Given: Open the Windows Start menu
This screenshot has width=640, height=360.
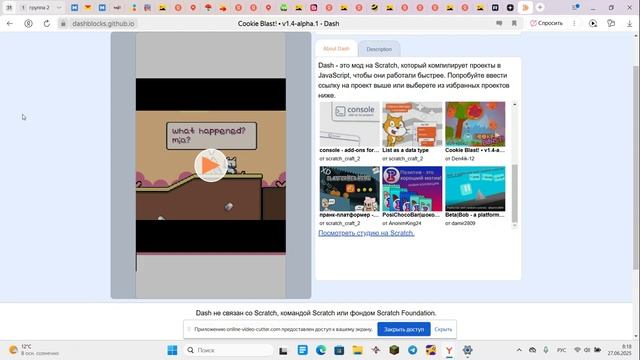Looking at the screenshot, I should [172, 350].
